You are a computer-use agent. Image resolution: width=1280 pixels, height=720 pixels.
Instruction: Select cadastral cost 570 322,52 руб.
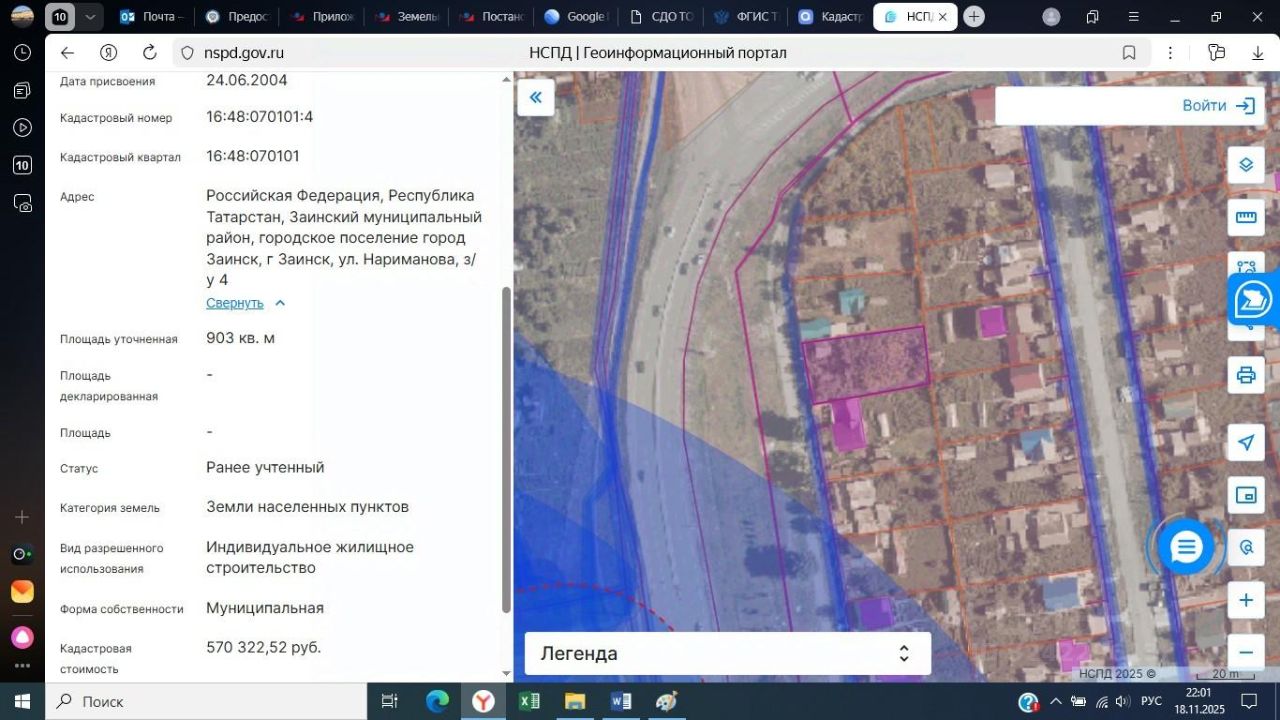click(x=264, y=647)
